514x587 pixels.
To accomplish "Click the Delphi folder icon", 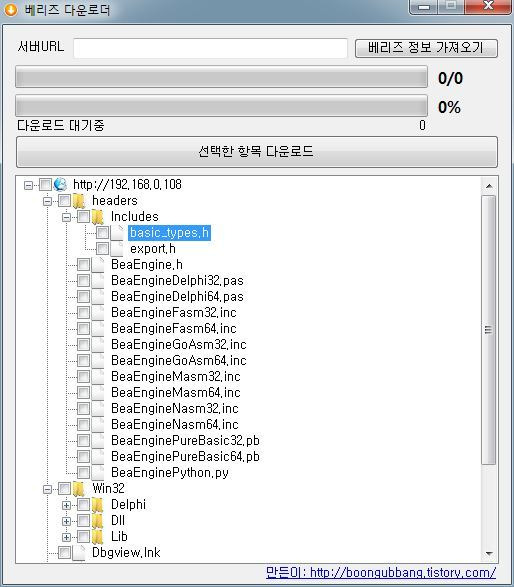I will point(98,505).
